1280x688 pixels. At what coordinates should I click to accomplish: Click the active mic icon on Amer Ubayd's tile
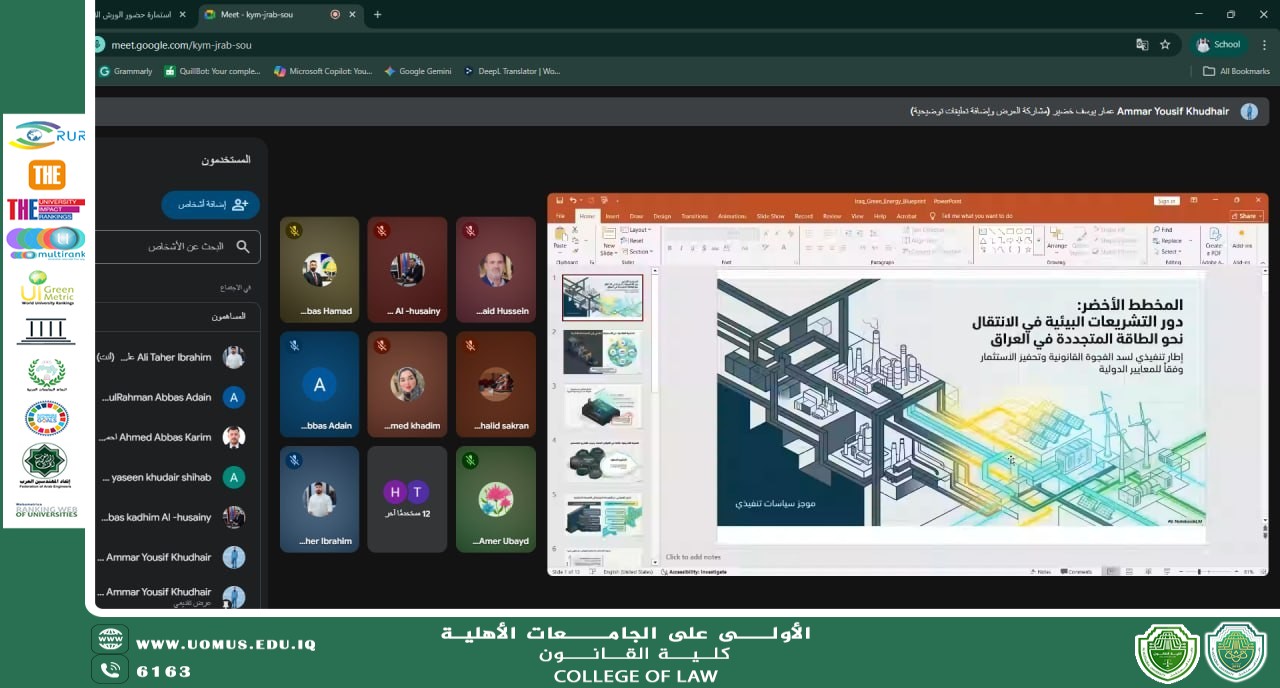[470, 461]
